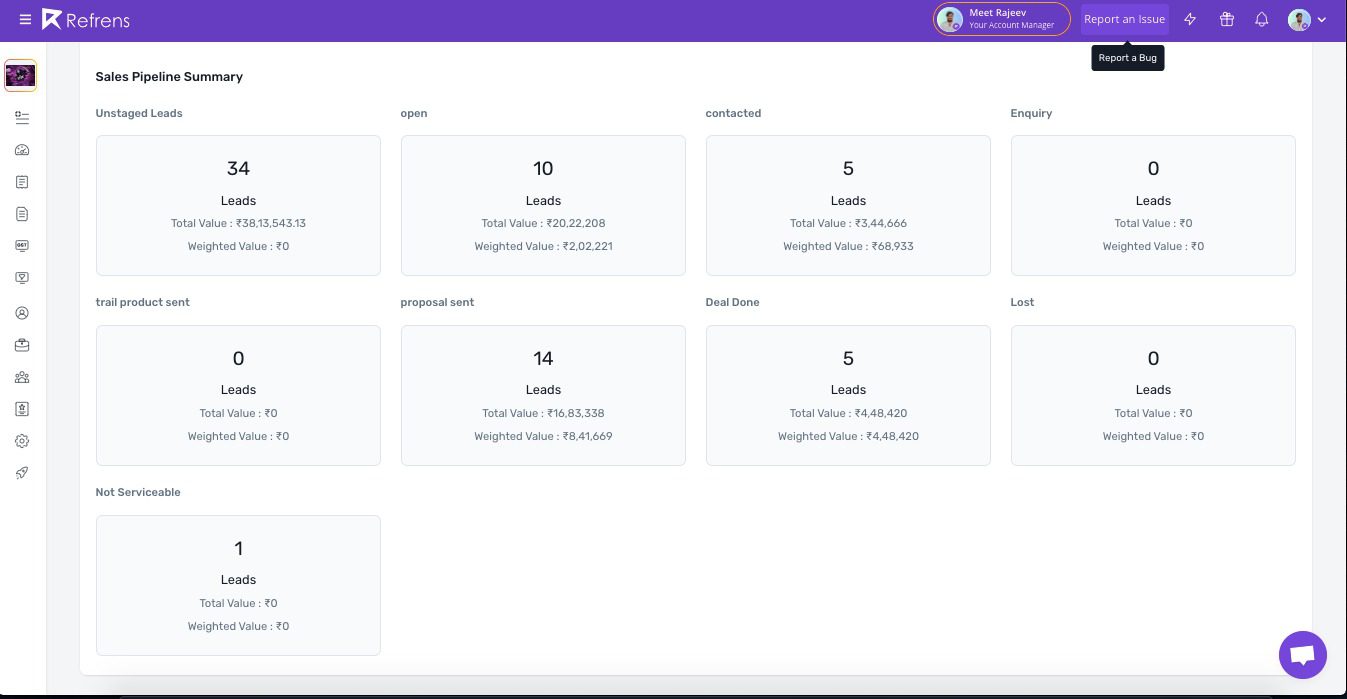The width and height of the screenshot is (1347, 699).
Task: Click Weighted Value ₹2,02,221
Action: point(543,246)
